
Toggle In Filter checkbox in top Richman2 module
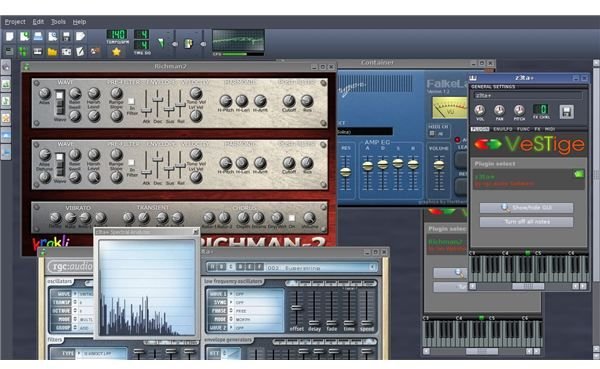point(131,101)
